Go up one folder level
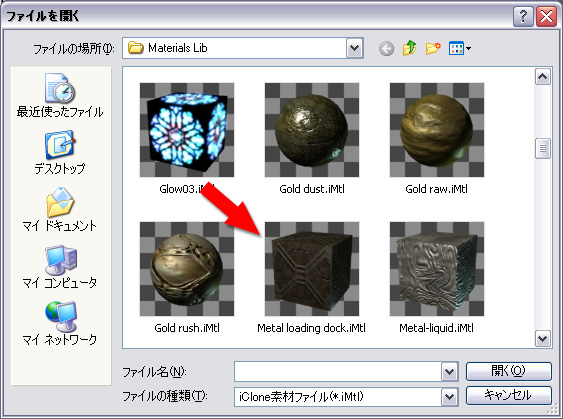The image size is (563, 419). [409, 48]
